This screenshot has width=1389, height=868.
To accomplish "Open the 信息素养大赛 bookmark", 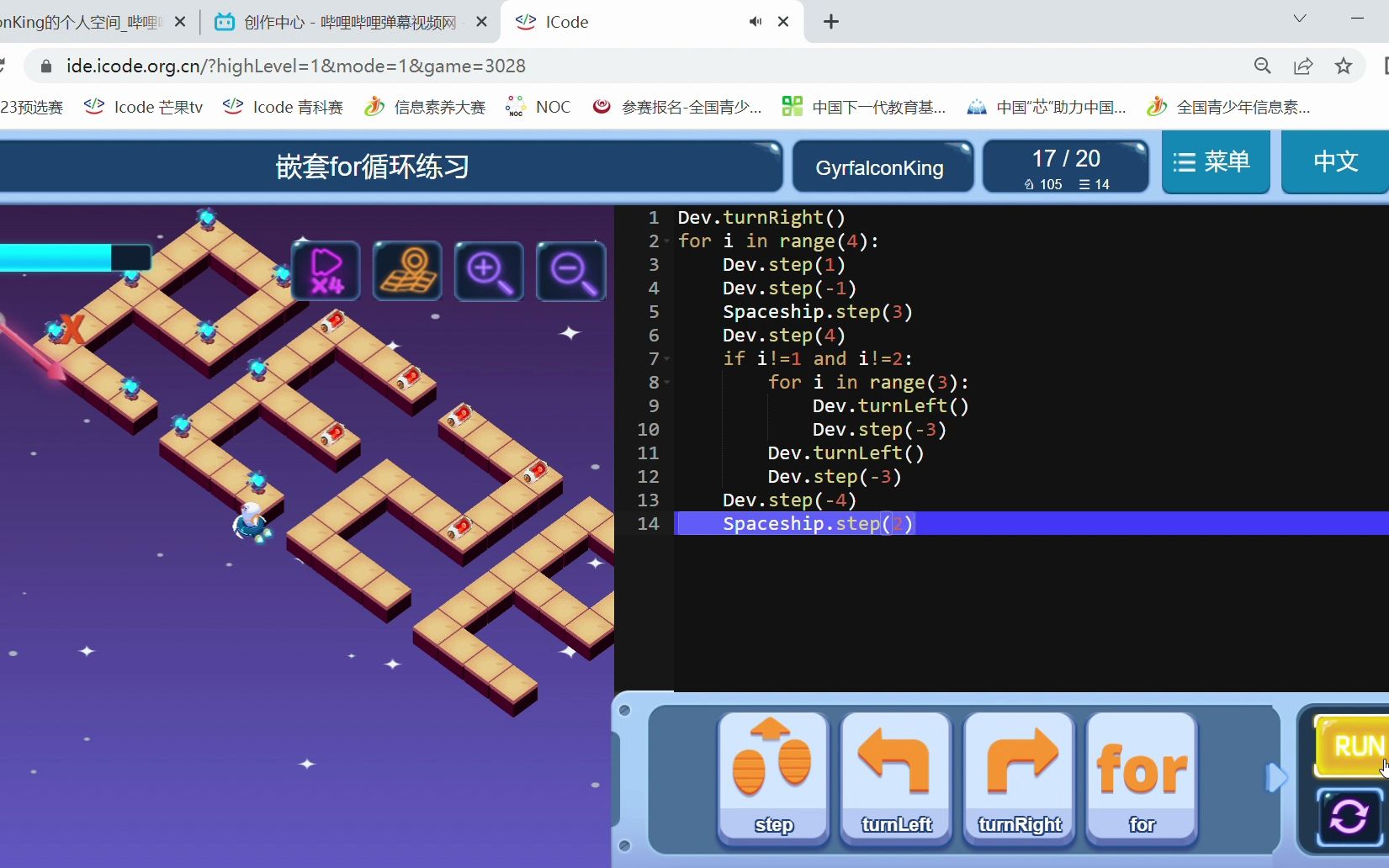I will point(426,107).
